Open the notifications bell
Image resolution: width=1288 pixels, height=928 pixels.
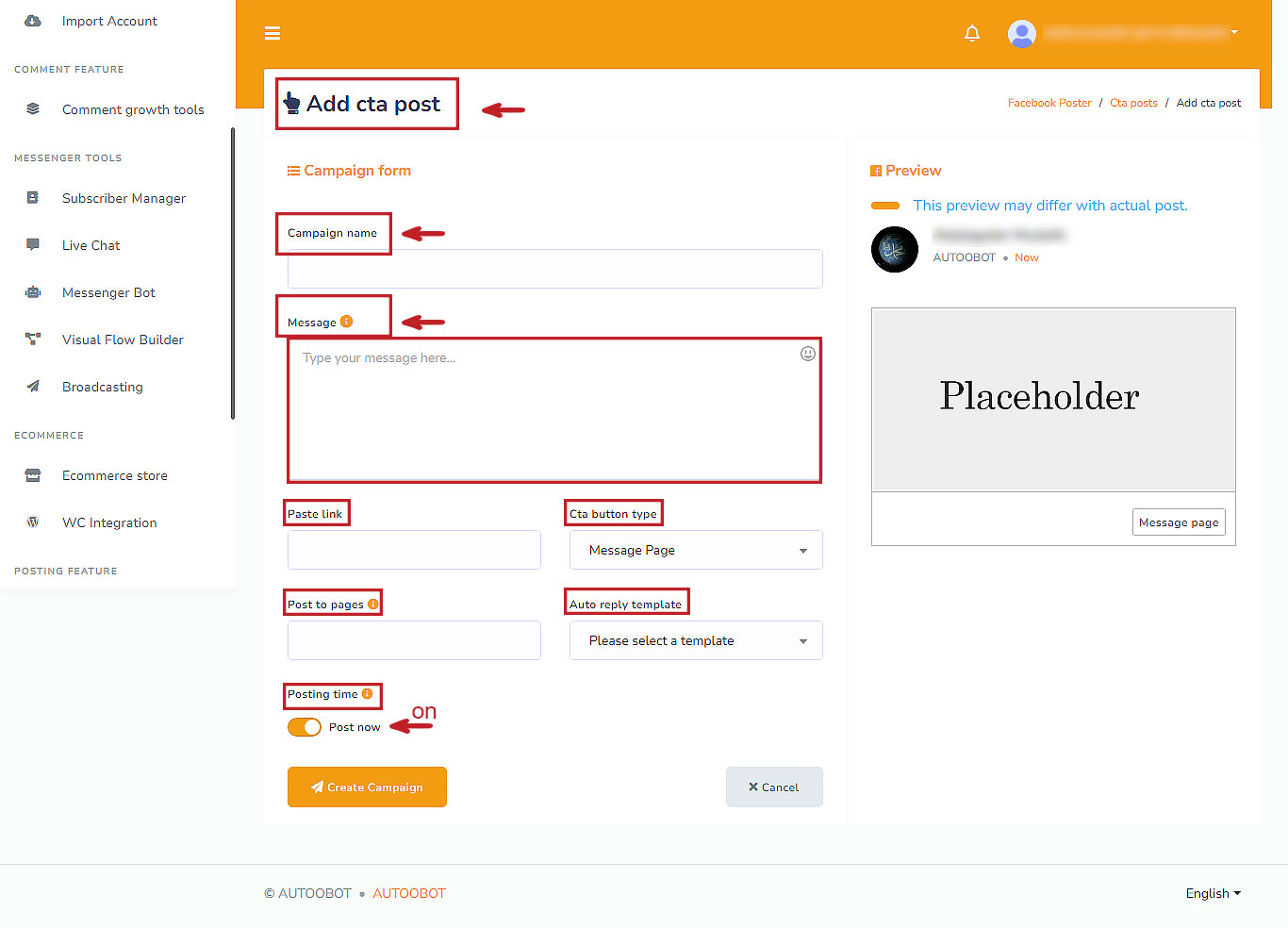(972, 34)
